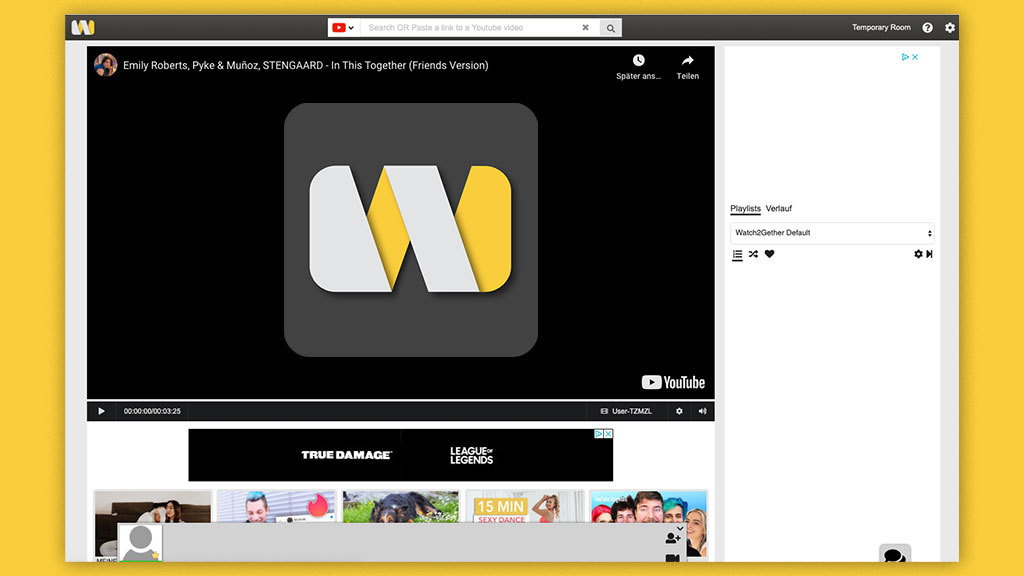Switch to the Verlauf tab
Image resolution: width=1024 pixels, height=576 pixels.
(778, 208)
